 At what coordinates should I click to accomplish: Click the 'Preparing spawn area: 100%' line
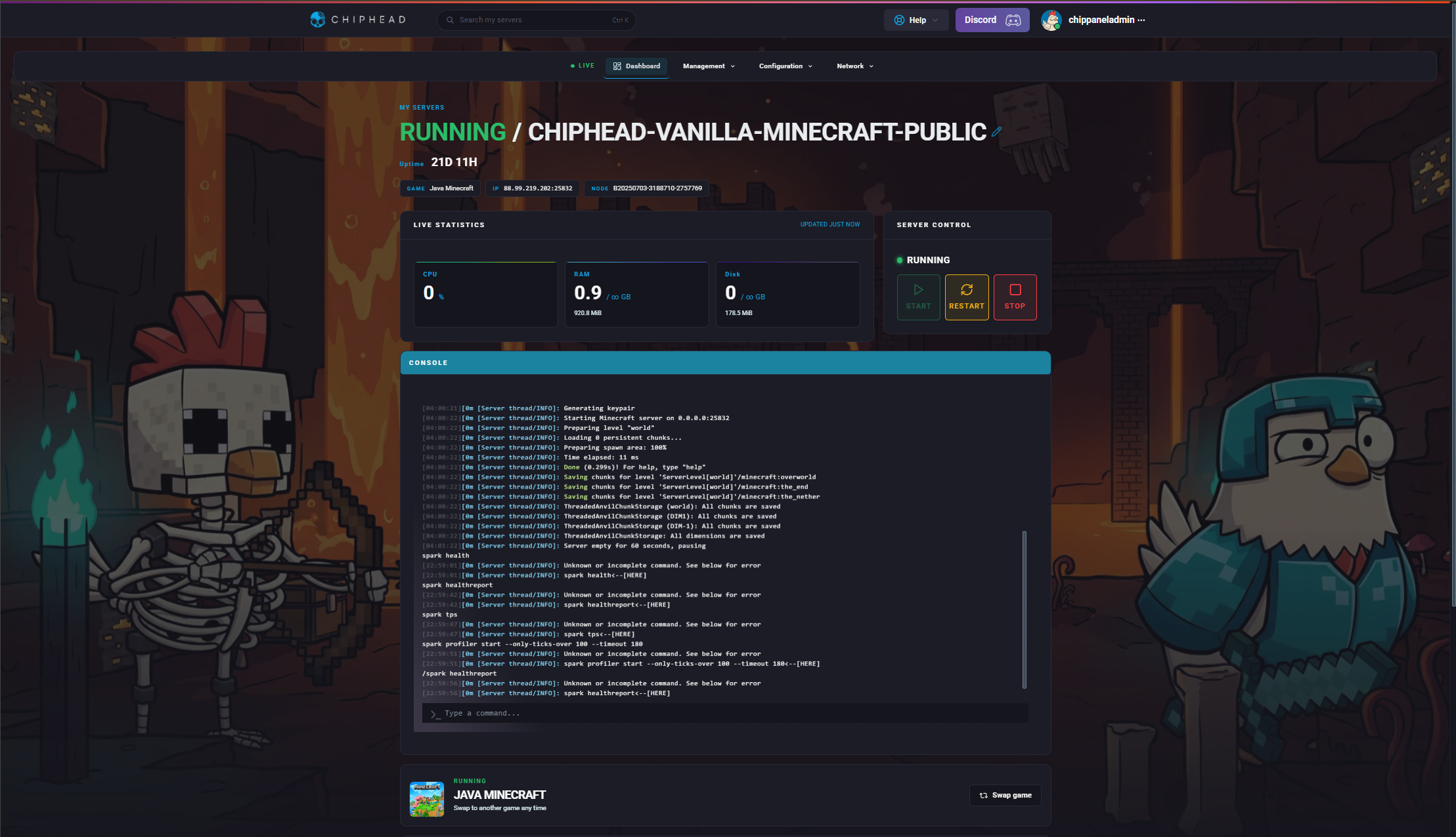(x=544, y=448)
